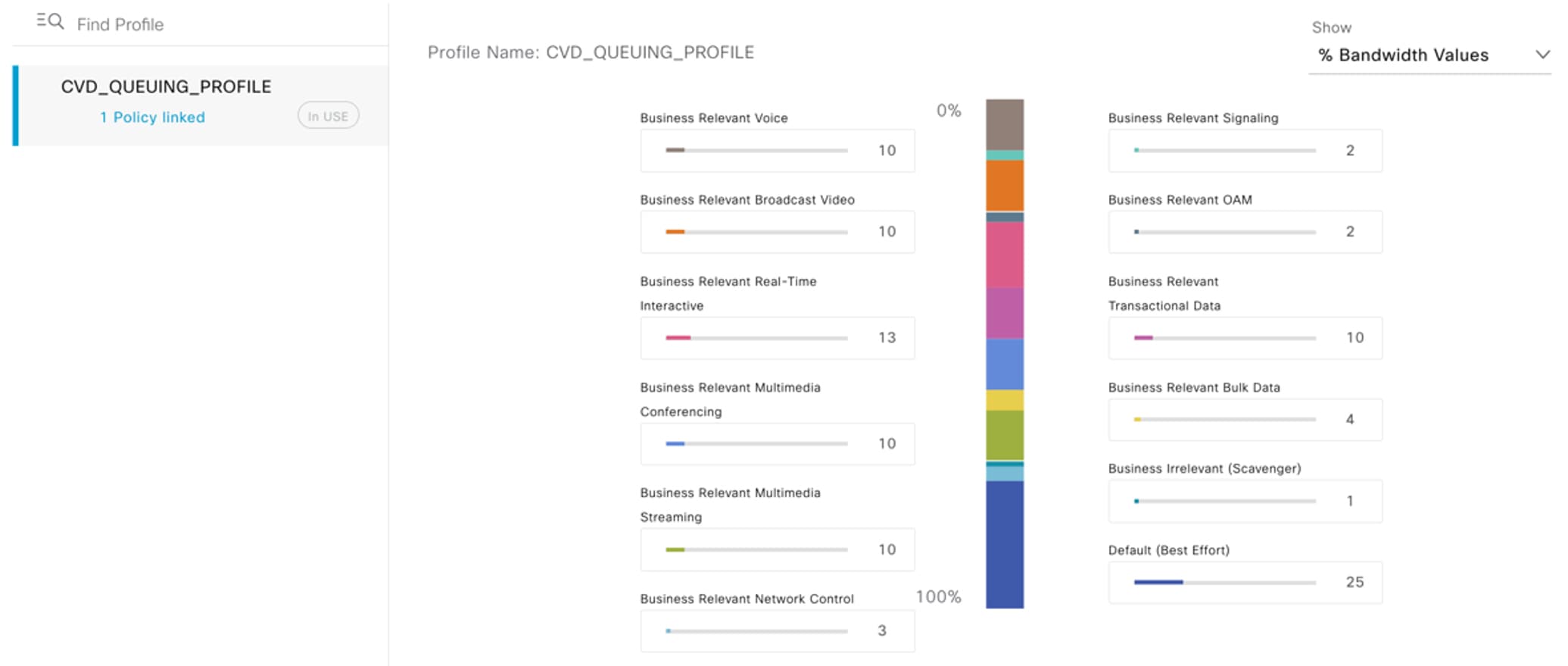
Task: Click the Business Relevant Bulk Data slider
Action: [1224, 419]
